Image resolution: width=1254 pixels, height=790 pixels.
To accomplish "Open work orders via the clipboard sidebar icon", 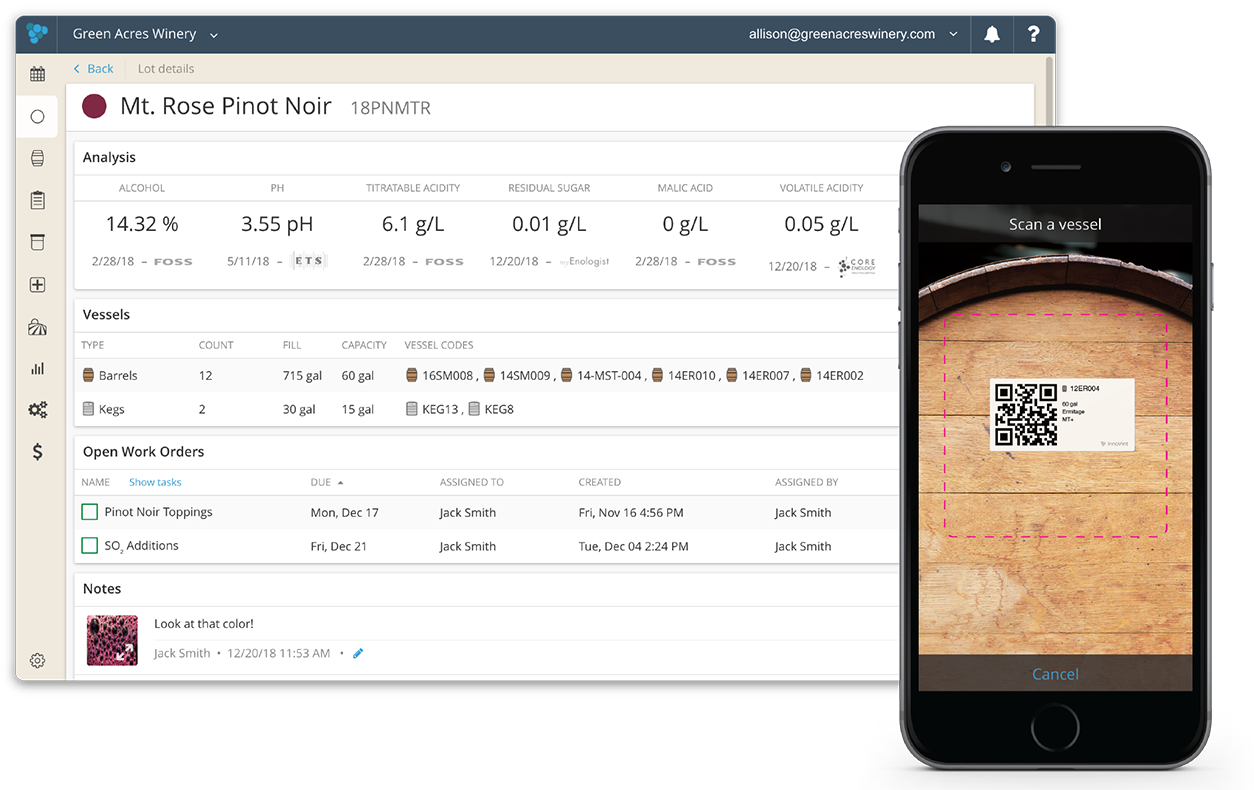I will [x=37, y=200].
